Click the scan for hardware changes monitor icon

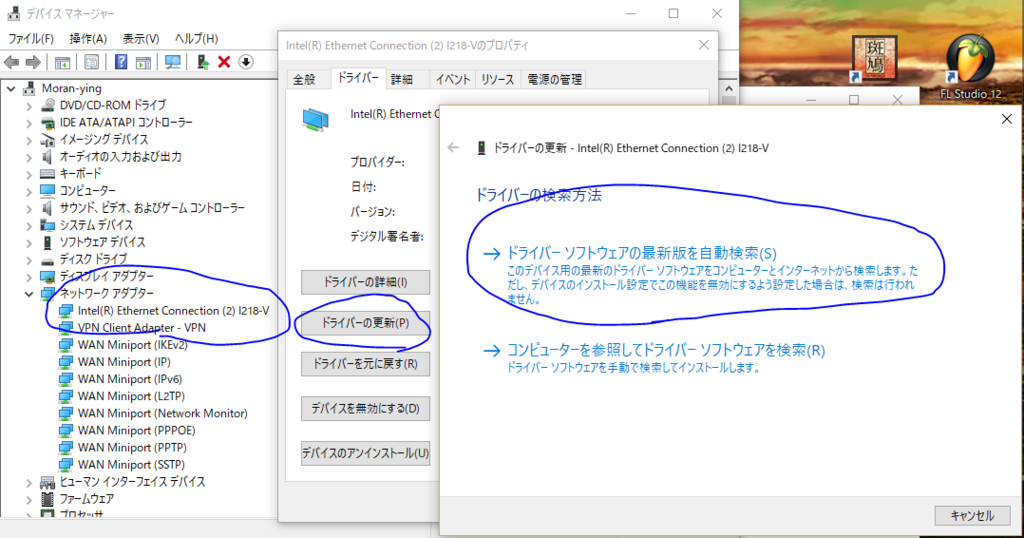[173, 62]
